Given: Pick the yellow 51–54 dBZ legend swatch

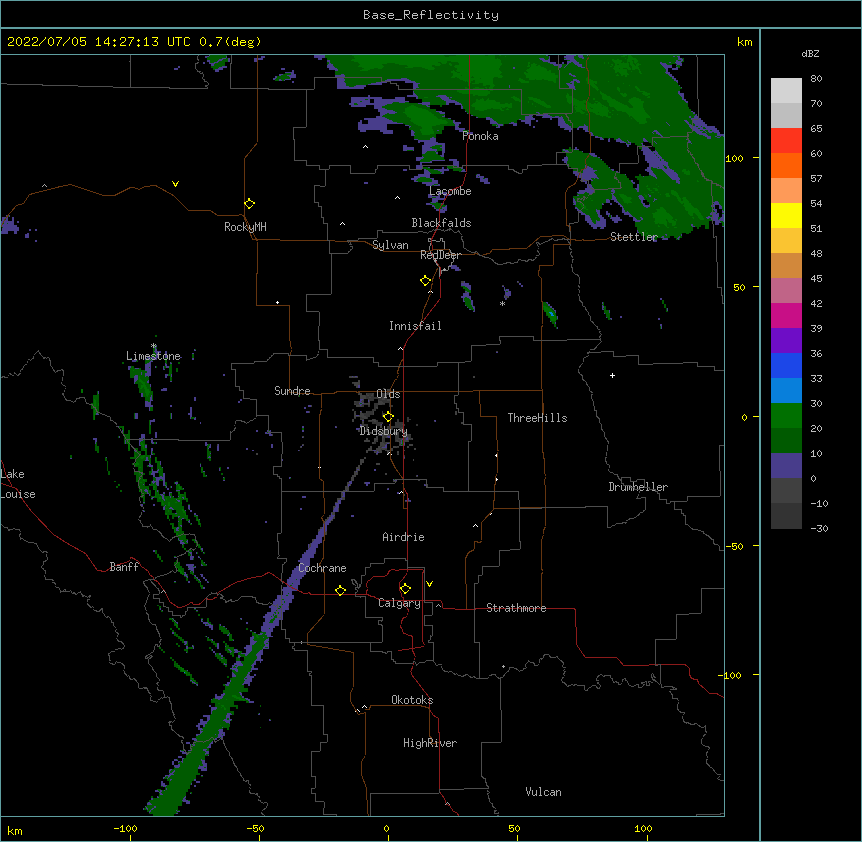Looking at the screenshot, I should [x=786, y=215].
